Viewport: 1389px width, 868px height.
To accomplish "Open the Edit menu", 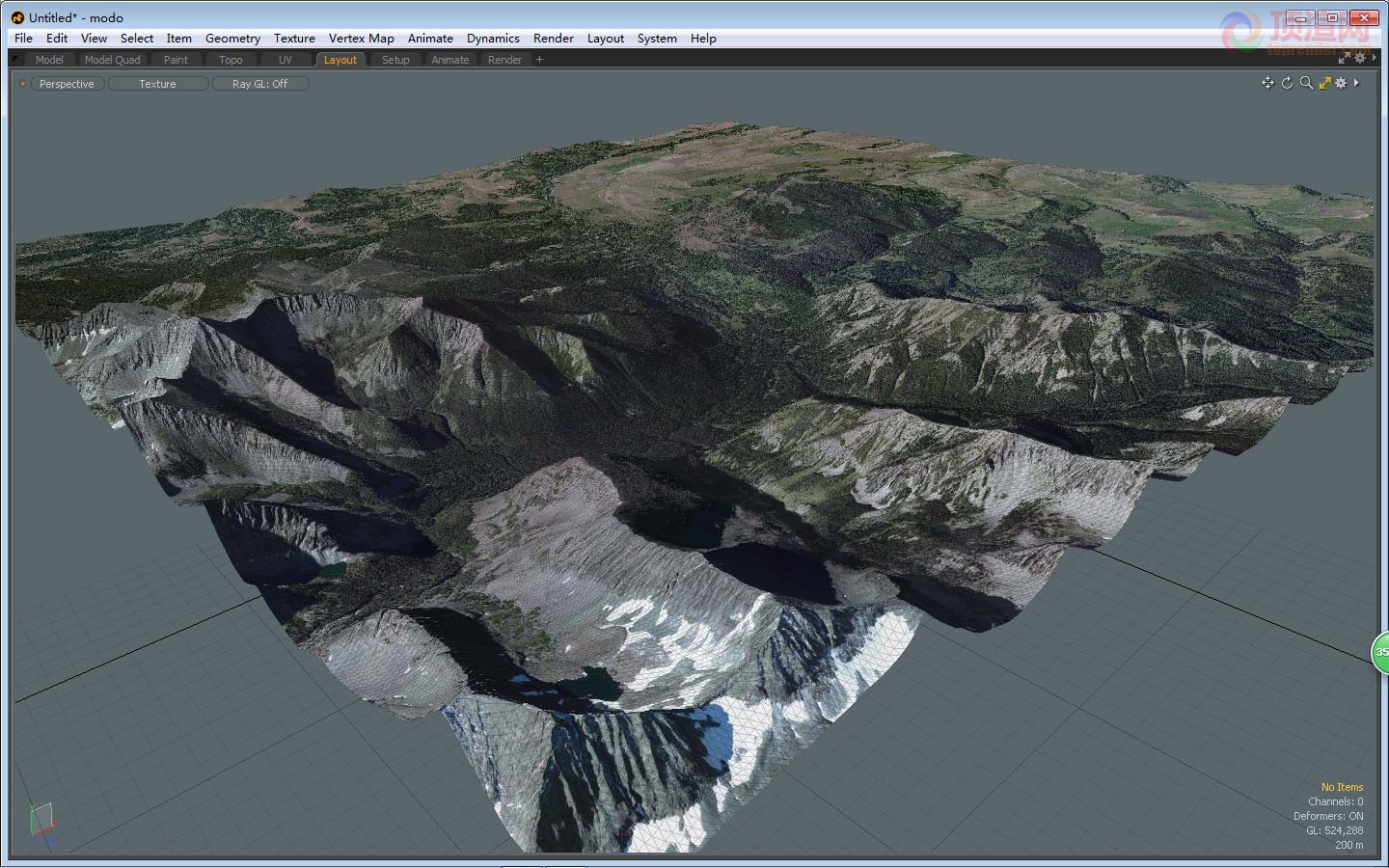I will [x=57, y=39].
